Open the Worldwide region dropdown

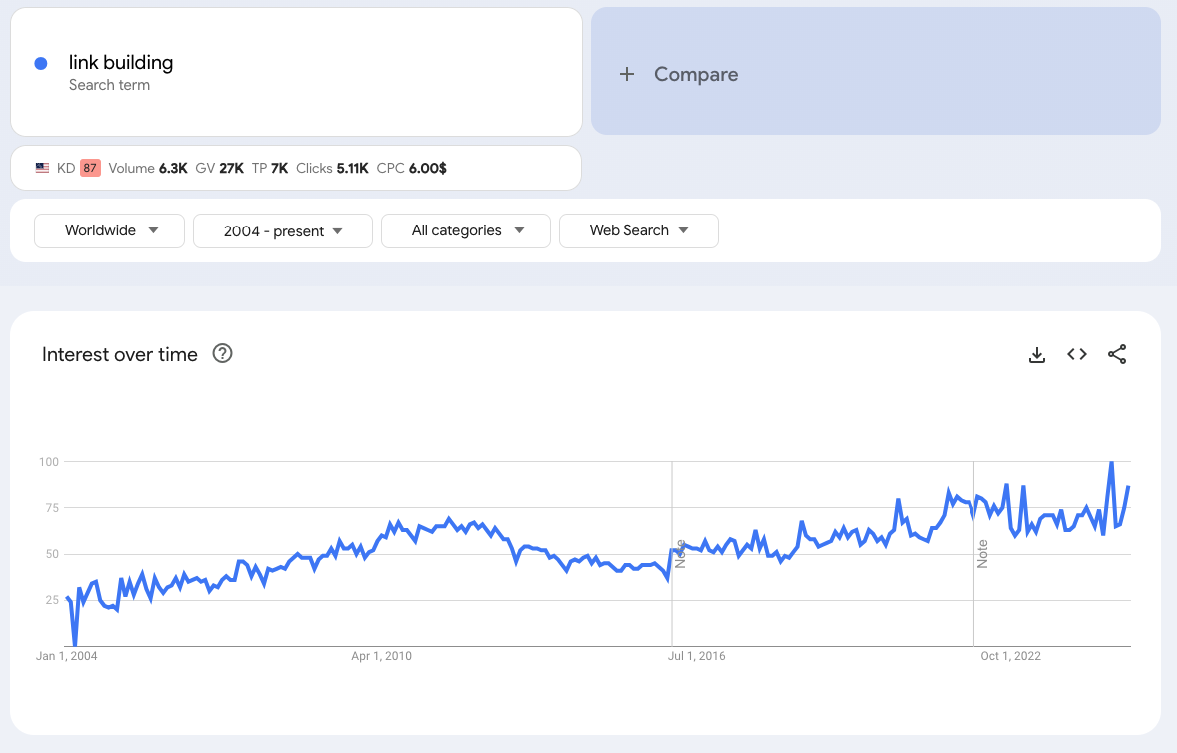pos(109,230)
